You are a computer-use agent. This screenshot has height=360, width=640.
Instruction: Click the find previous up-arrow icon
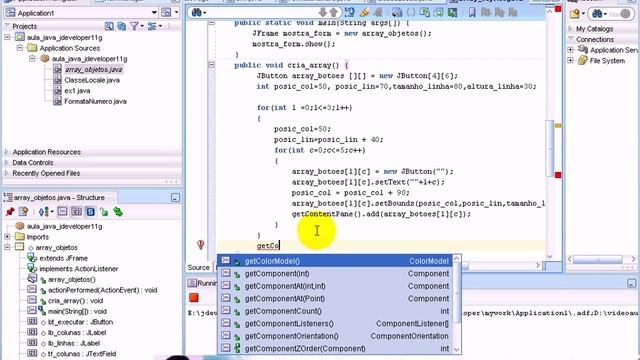[x=333, y=13]
